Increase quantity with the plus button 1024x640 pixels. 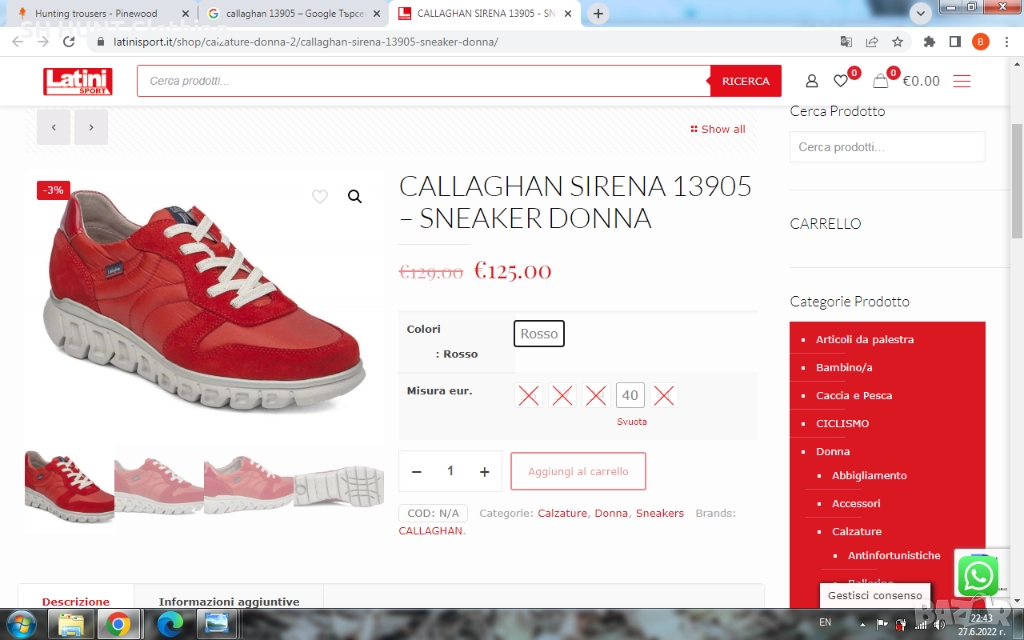[484, 471]
